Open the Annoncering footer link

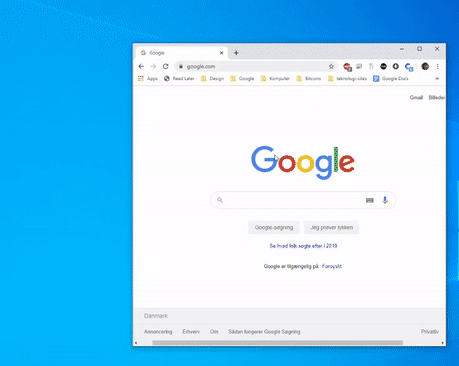pos(158,332)
